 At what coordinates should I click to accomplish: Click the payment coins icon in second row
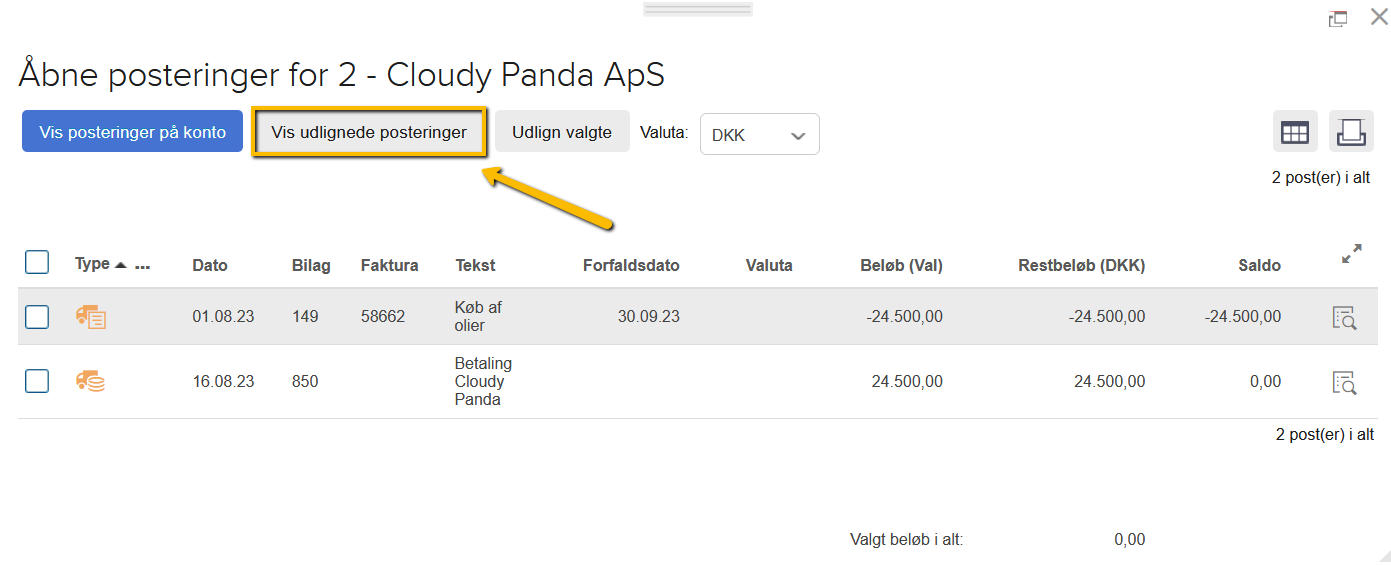coord(91,381)
